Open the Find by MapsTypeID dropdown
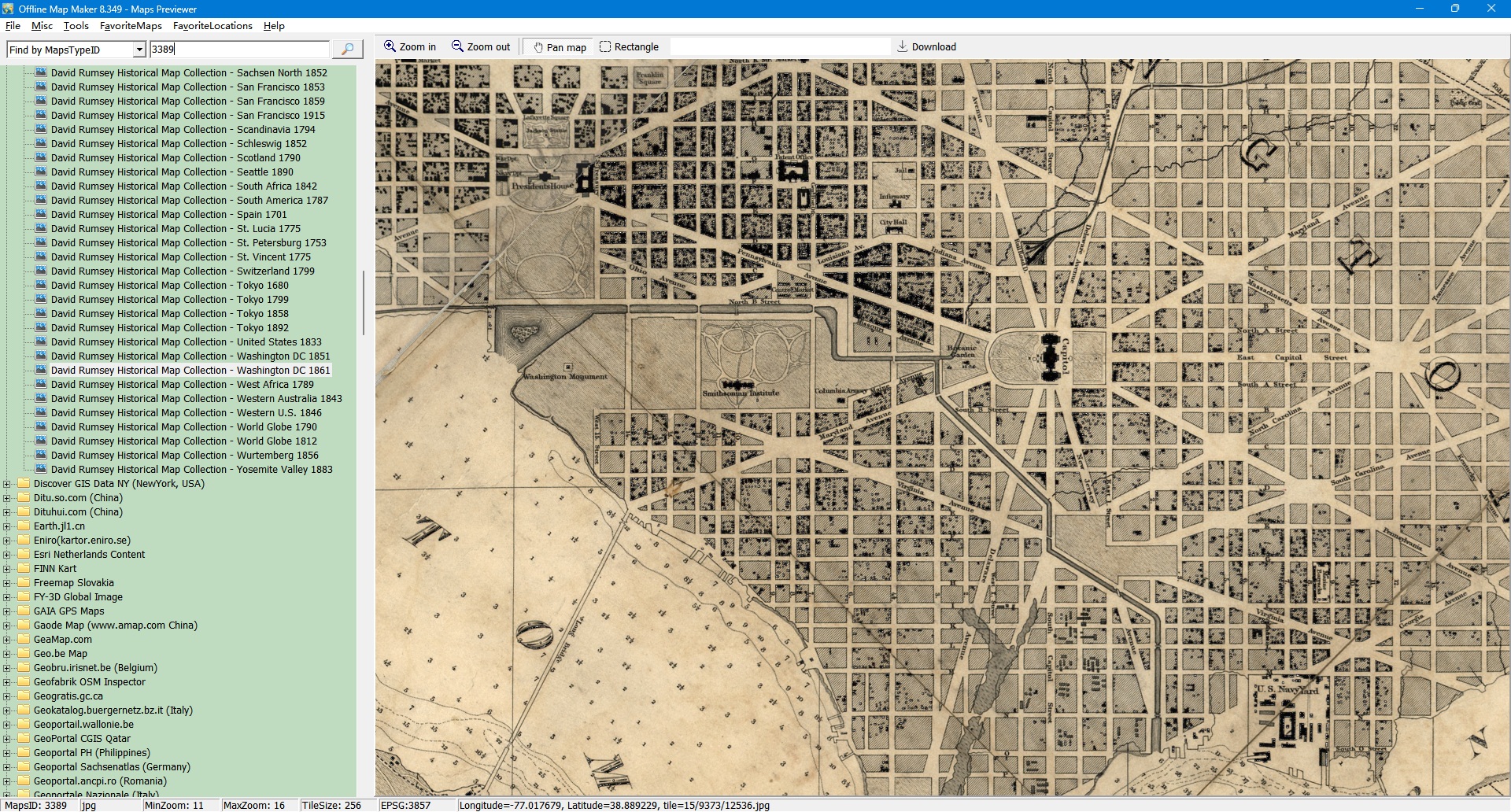1511x812 pixels. pos(139,50)
